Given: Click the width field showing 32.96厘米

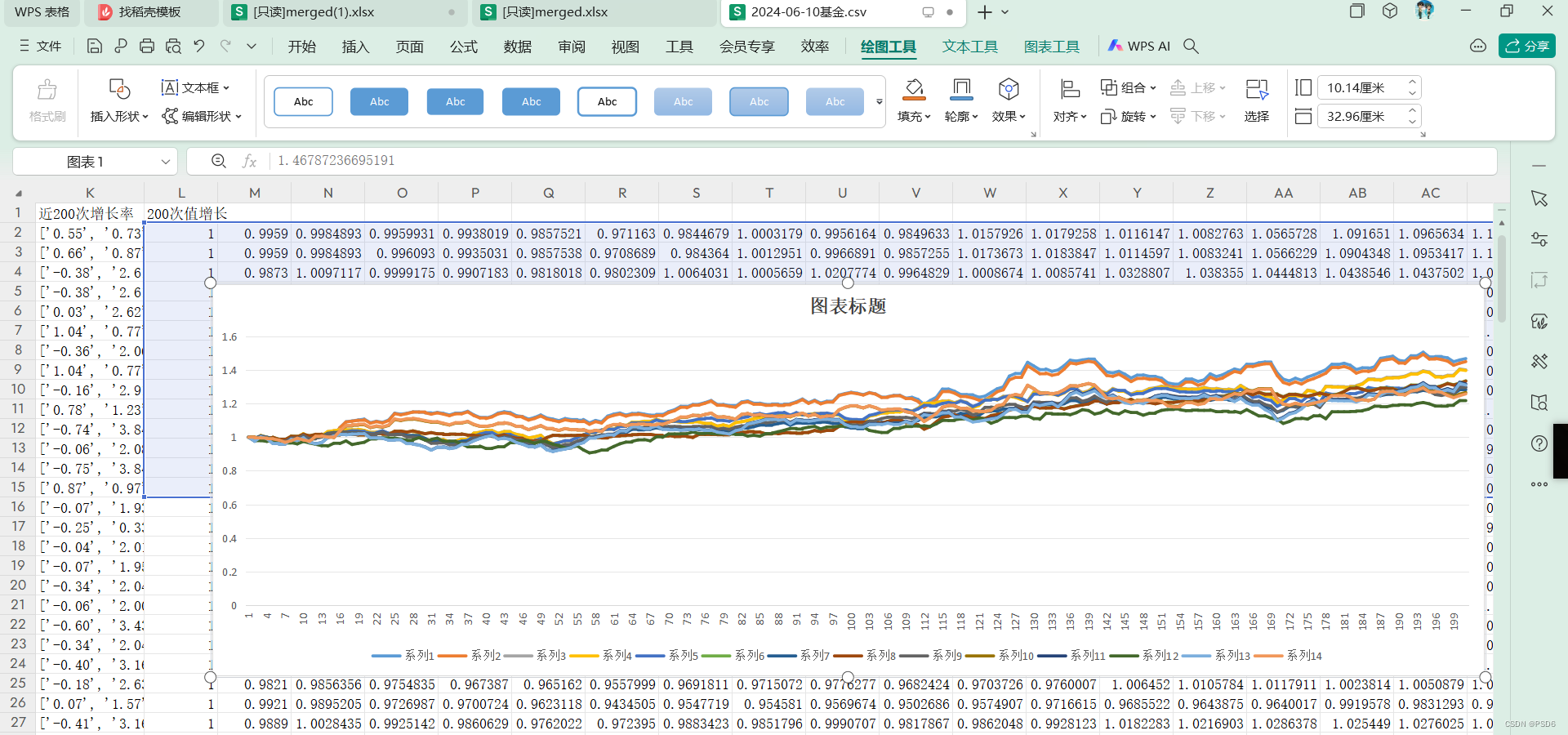Looking at the screenshot, I should [1361, 116].
